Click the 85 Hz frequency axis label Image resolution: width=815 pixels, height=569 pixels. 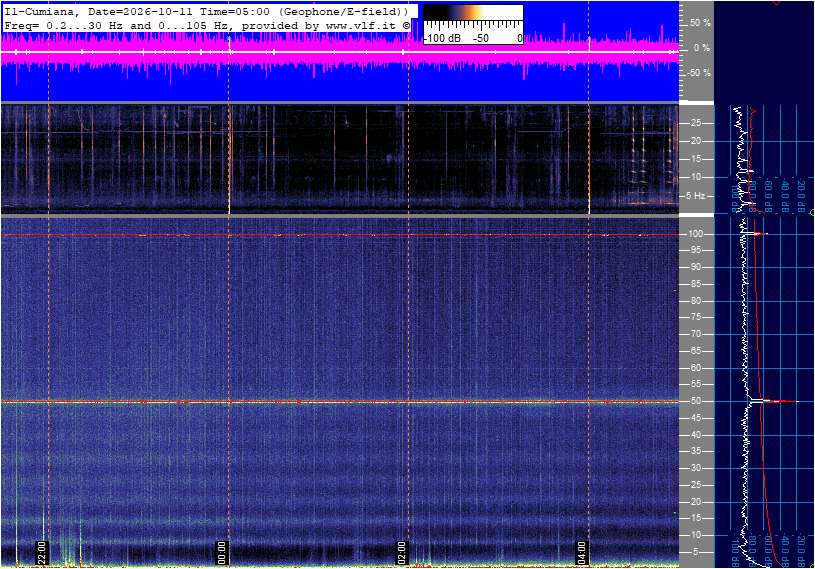(695, 284)
